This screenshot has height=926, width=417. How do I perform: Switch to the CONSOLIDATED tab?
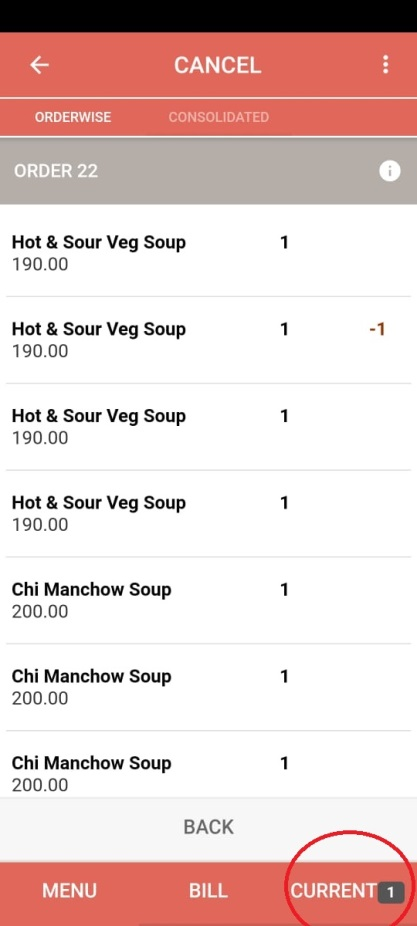tap(219, 117)
